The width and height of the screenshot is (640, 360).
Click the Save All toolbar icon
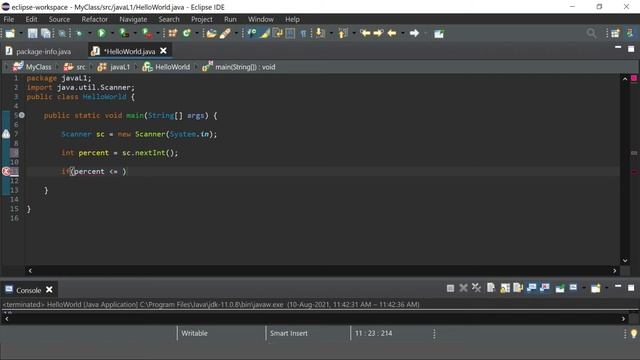click(45, 33)
